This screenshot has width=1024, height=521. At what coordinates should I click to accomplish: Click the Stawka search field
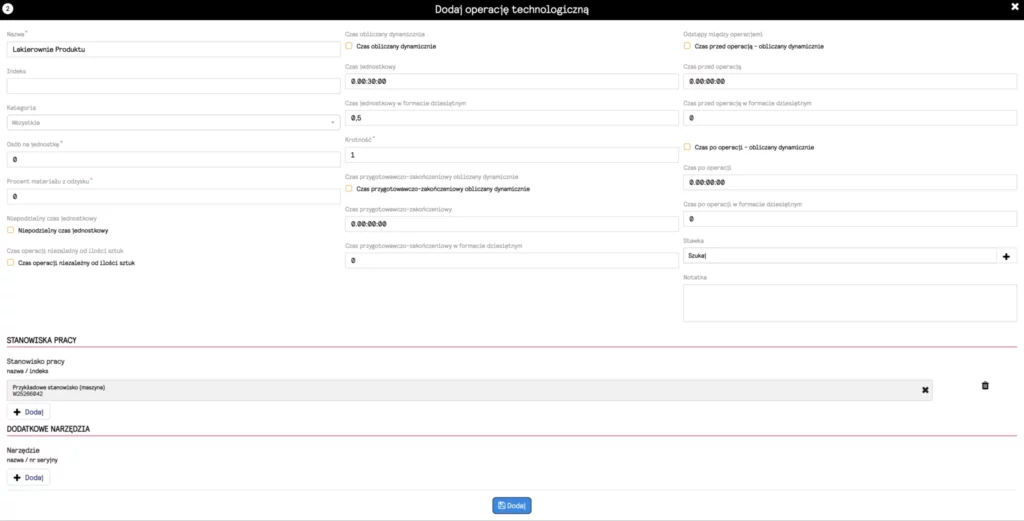click(840, 257)
